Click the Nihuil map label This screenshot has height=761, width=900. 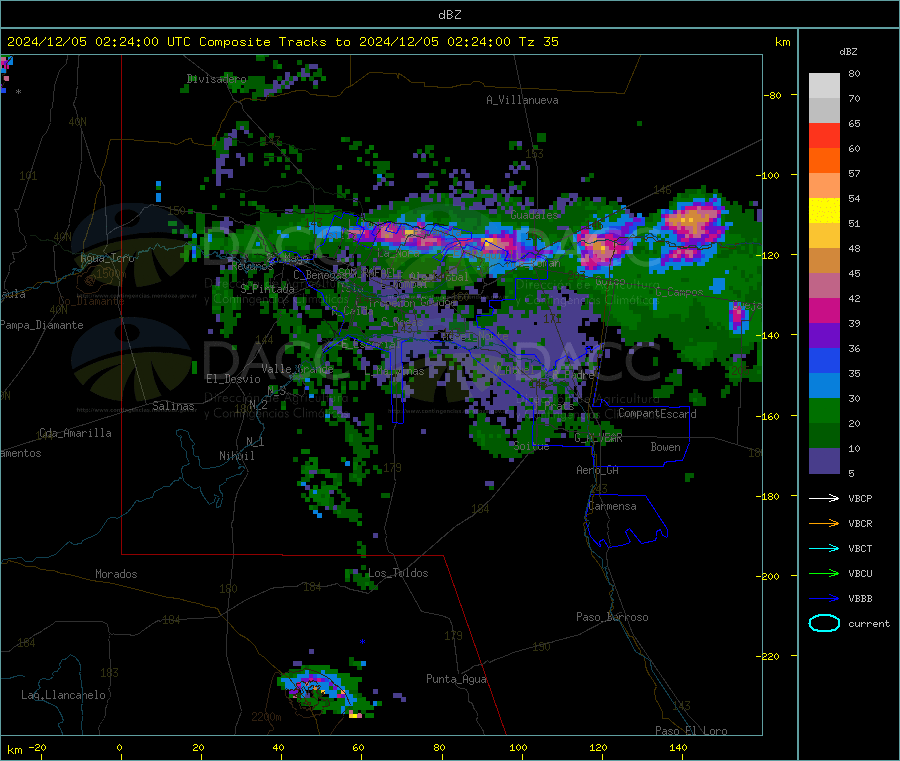click(237, 456)
